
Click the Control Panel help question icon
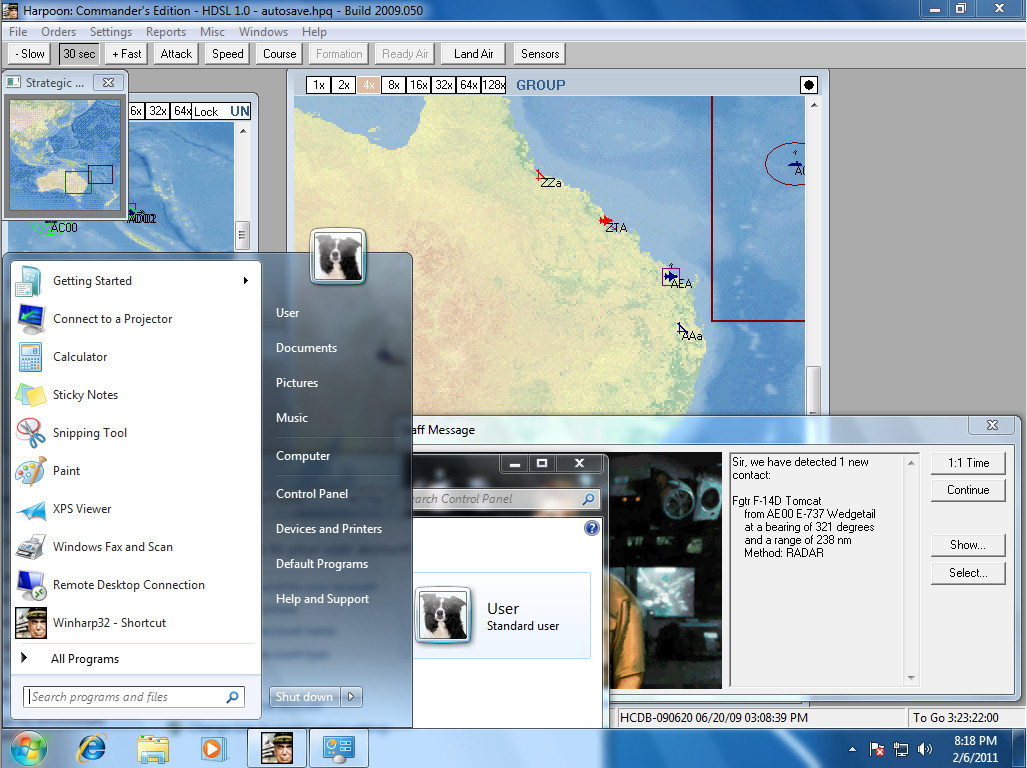(x=591, y=528)
